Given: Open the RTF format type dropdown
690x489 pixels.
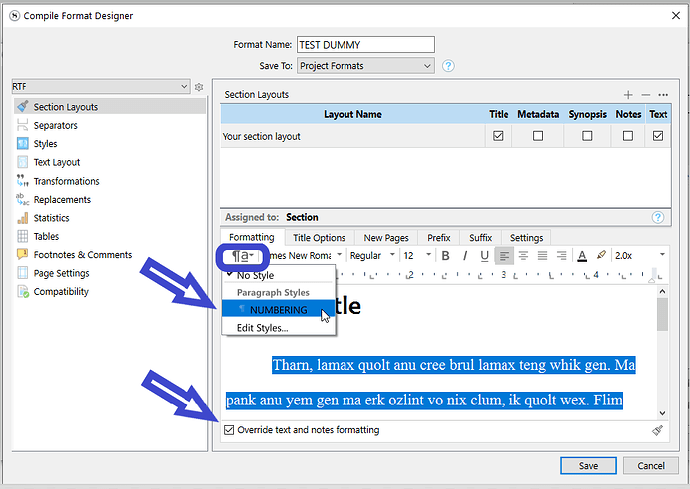Looking at the screenshot, I should (101, 87).
